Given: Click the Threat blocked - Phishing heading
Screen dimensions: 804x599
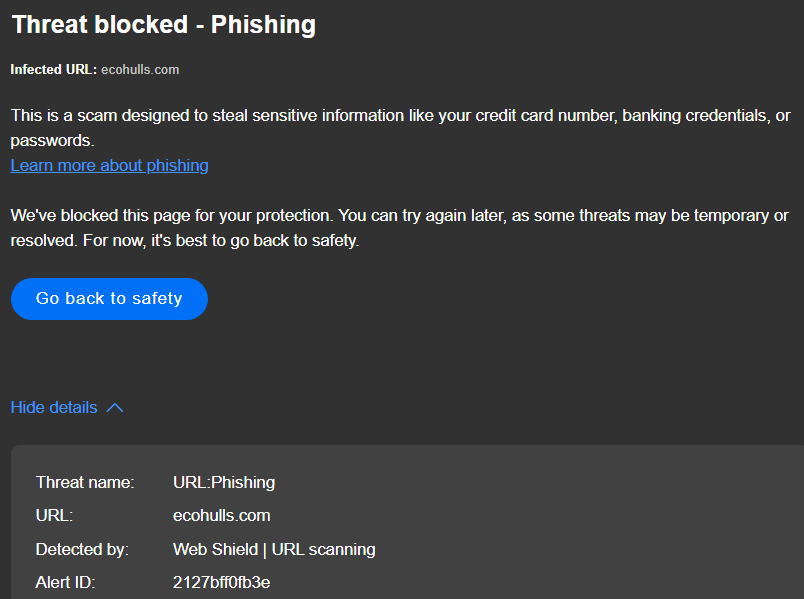Looking at the screenshot, I should (x=164, y=25).
